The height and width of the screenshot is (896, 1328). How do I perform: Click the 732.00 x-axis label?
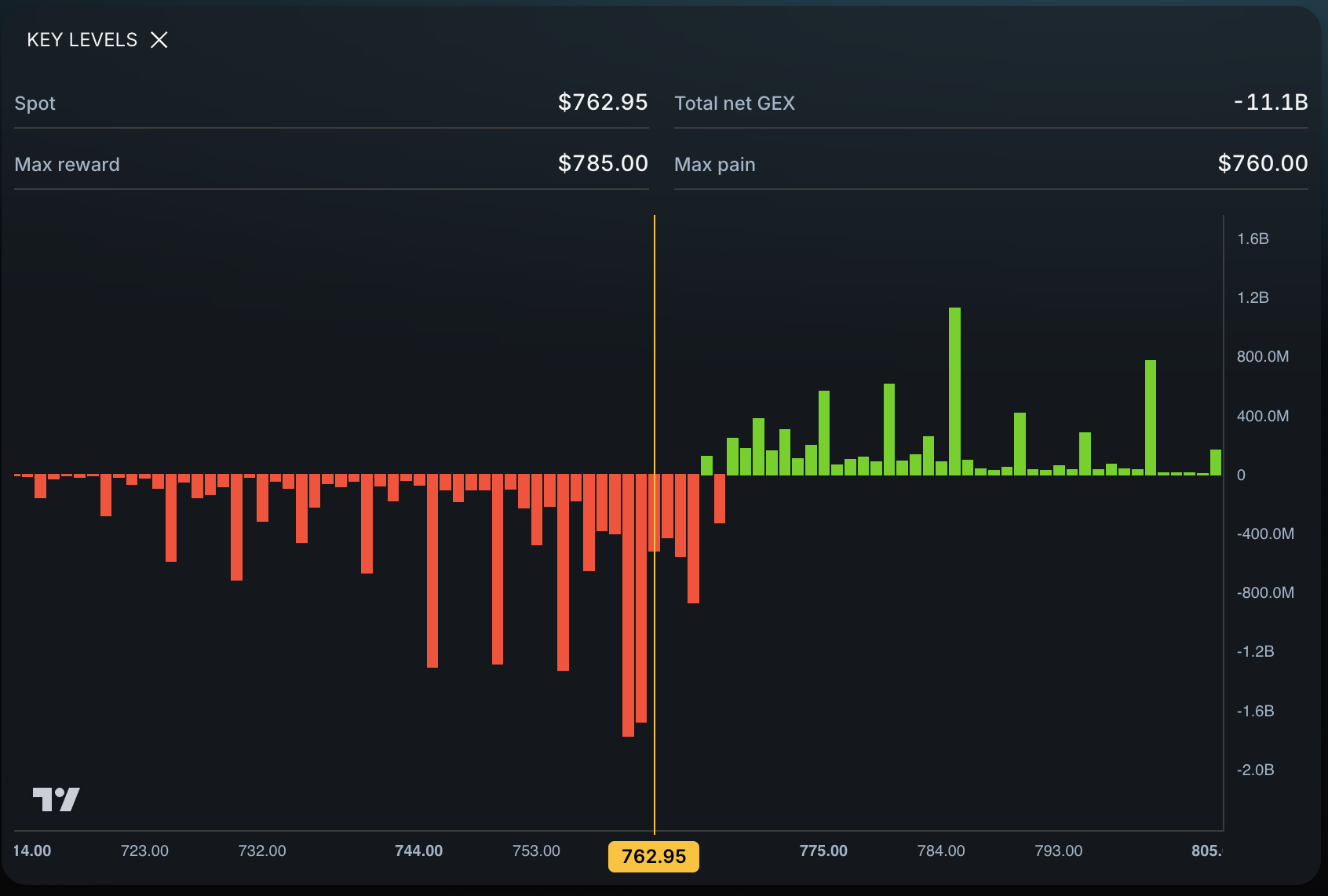pos(262,850)
